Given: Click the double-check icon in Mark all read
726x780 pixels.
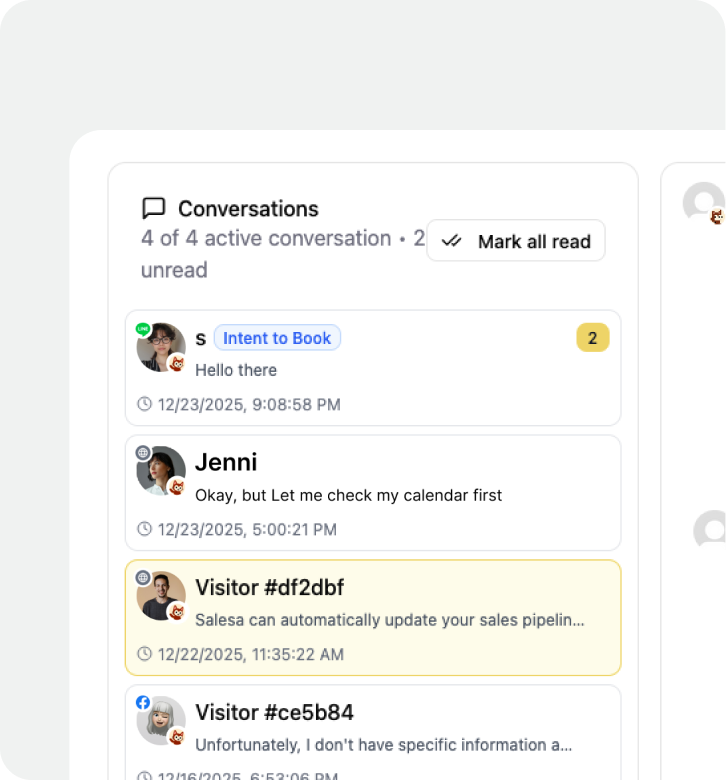Looking at the screenshot, I should pos(452,241).
